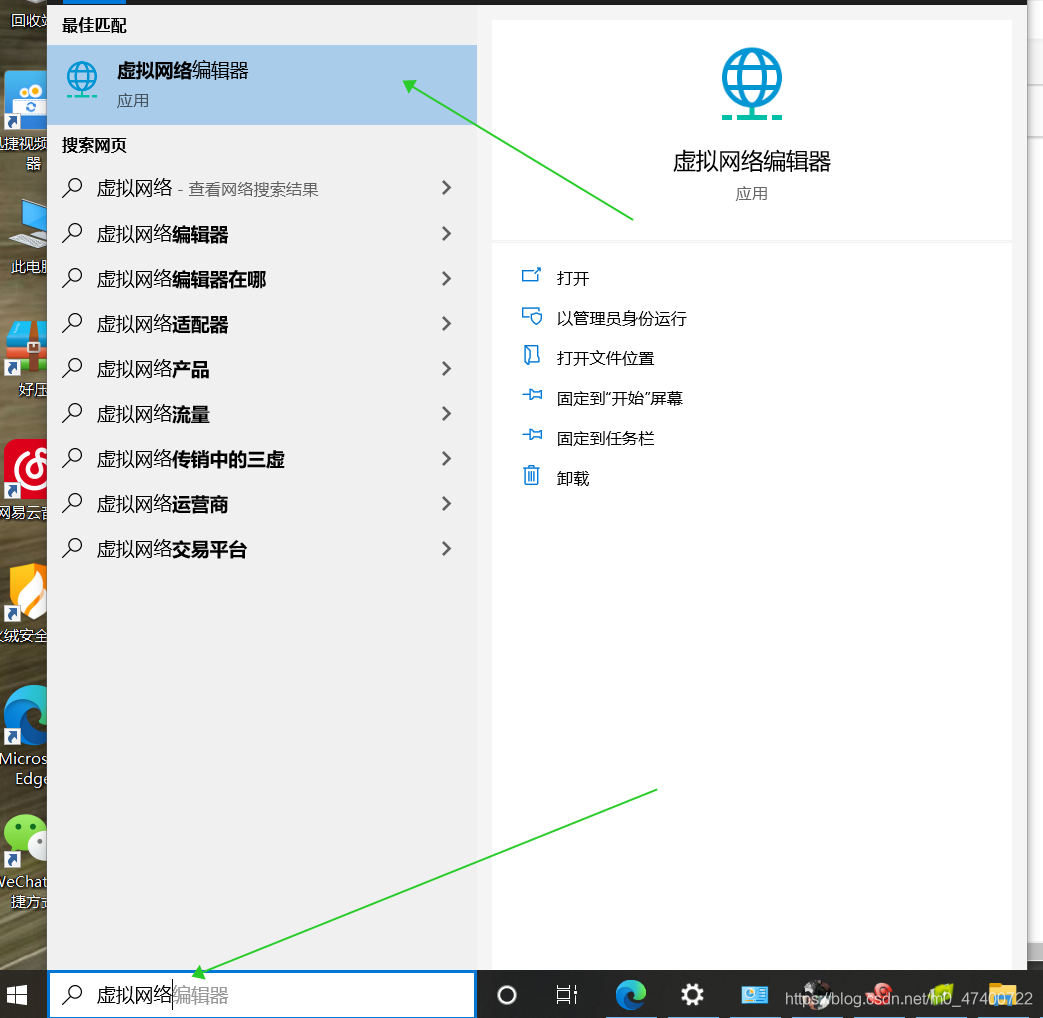Click the search icon beside 虚拟网络运营商
The width and height of the screenshot is (1043, 1018).
click(x=72, y=503)
